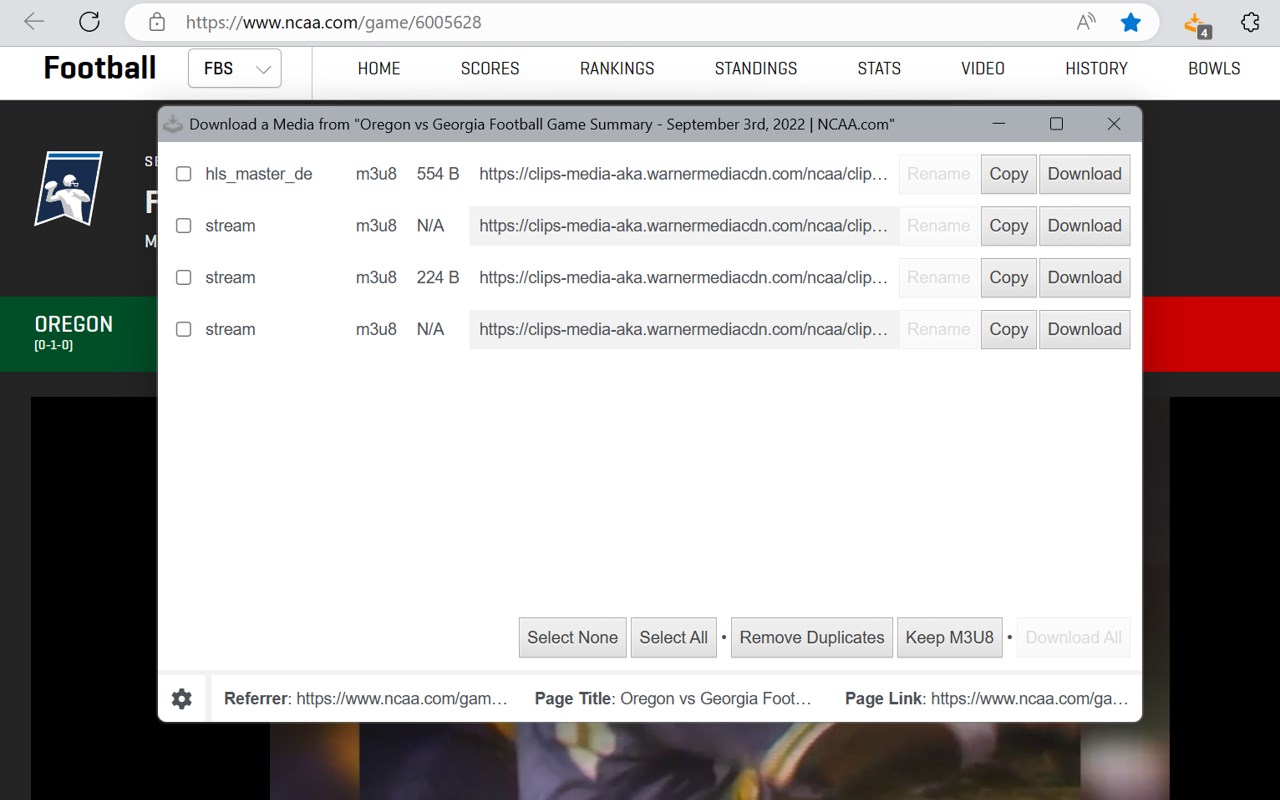Click the 554 B size value
This screenshot has height=800, width=1280.
(x=438, y=174)
